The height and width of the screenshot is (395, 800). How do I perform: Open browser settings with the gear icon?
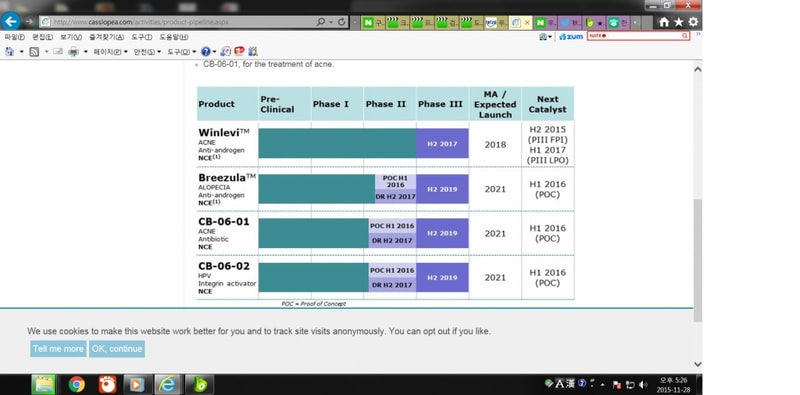click(693, 22)
